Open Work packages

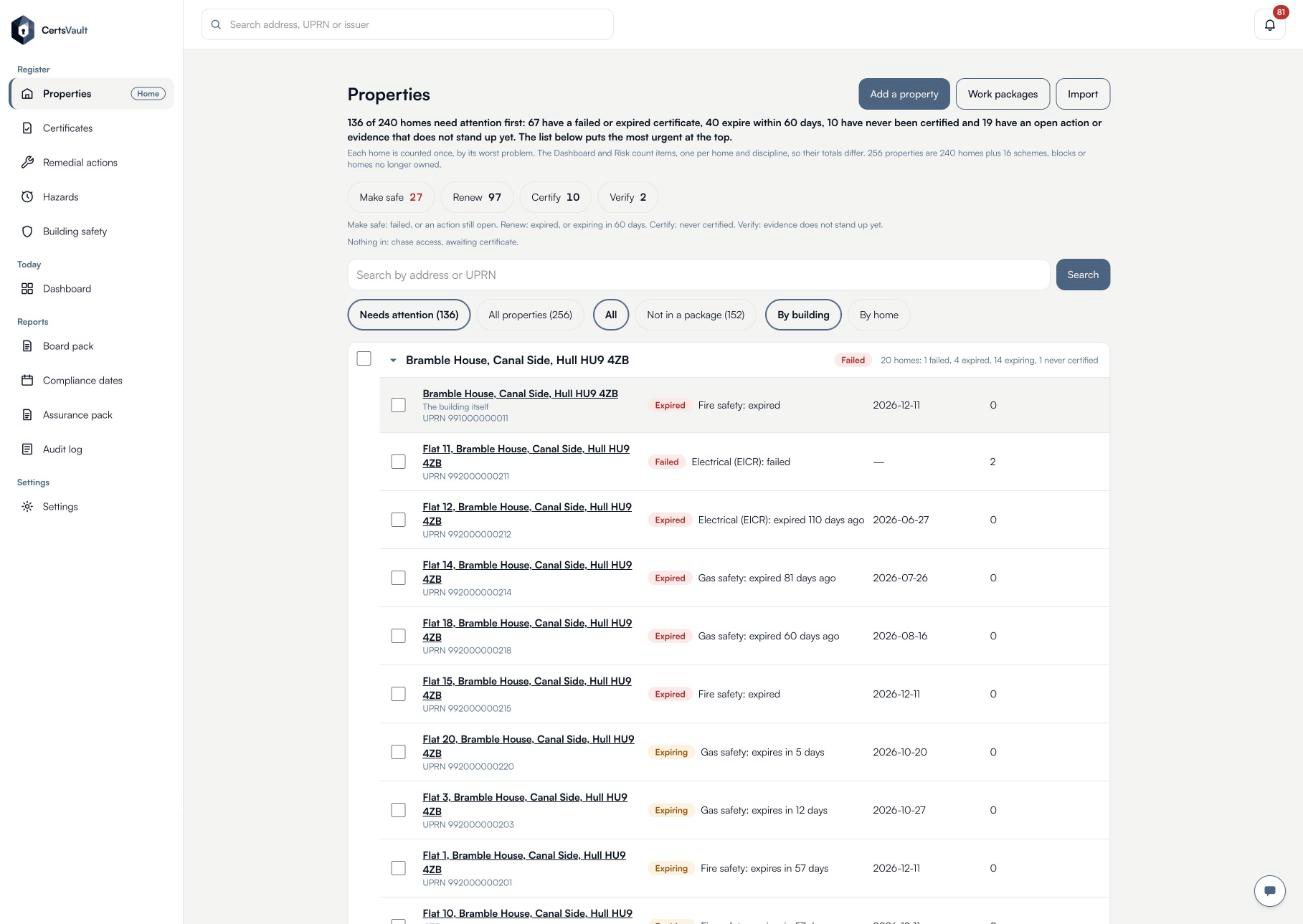pyautogui.click(x=1003, y=94)
